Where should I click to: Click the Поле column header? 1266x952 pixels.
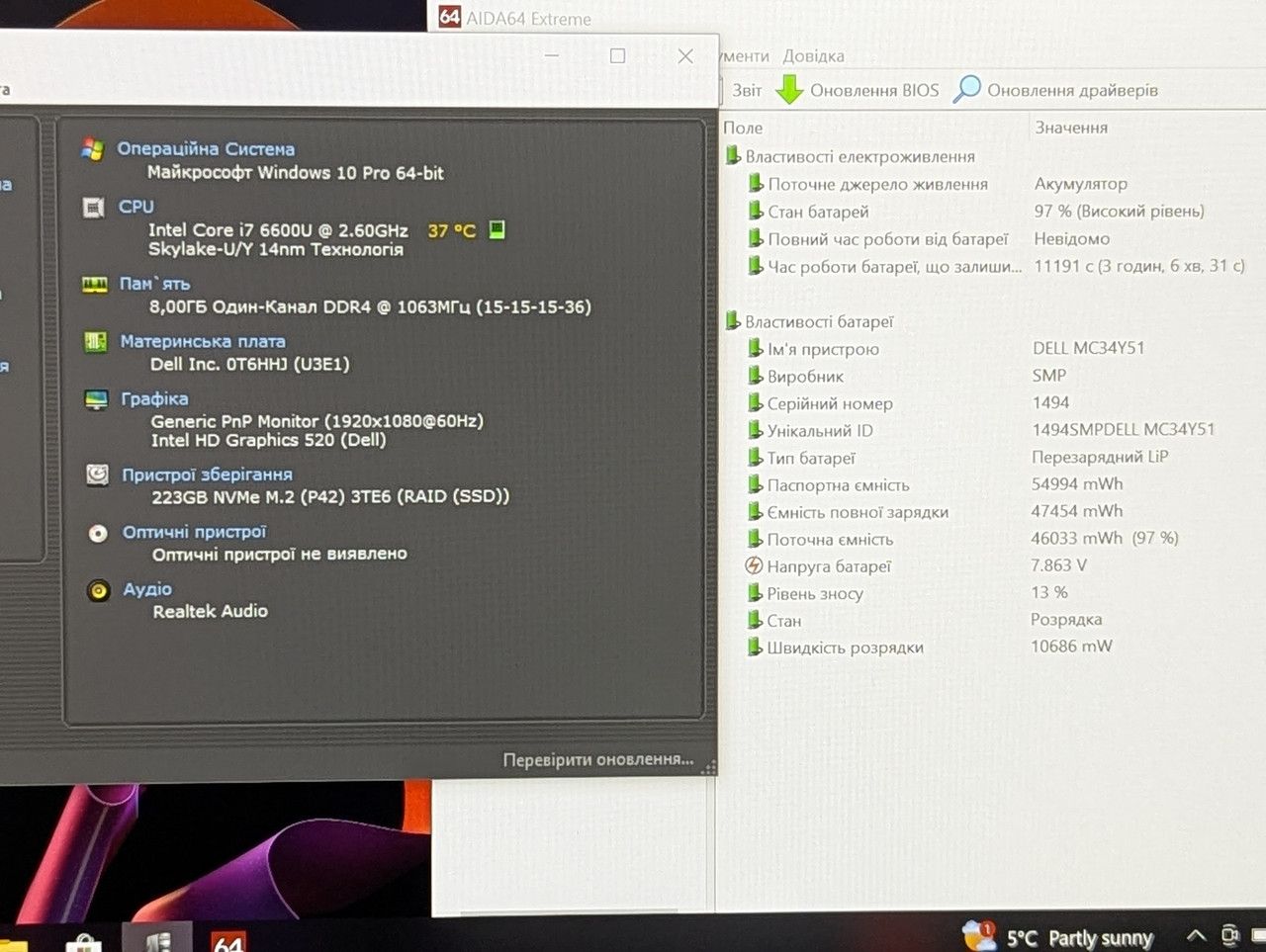(x=743, y=128)
